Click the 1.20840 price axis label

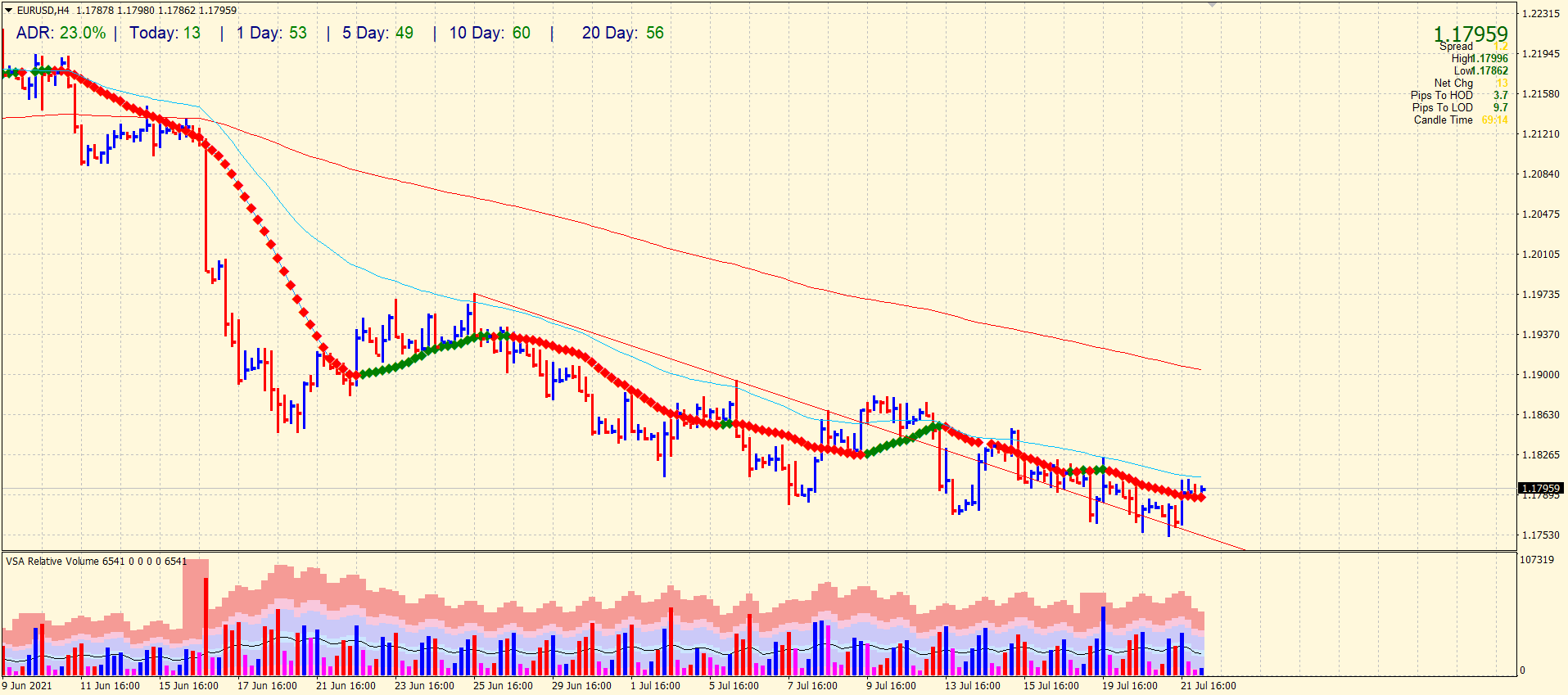click(1540, 174)
